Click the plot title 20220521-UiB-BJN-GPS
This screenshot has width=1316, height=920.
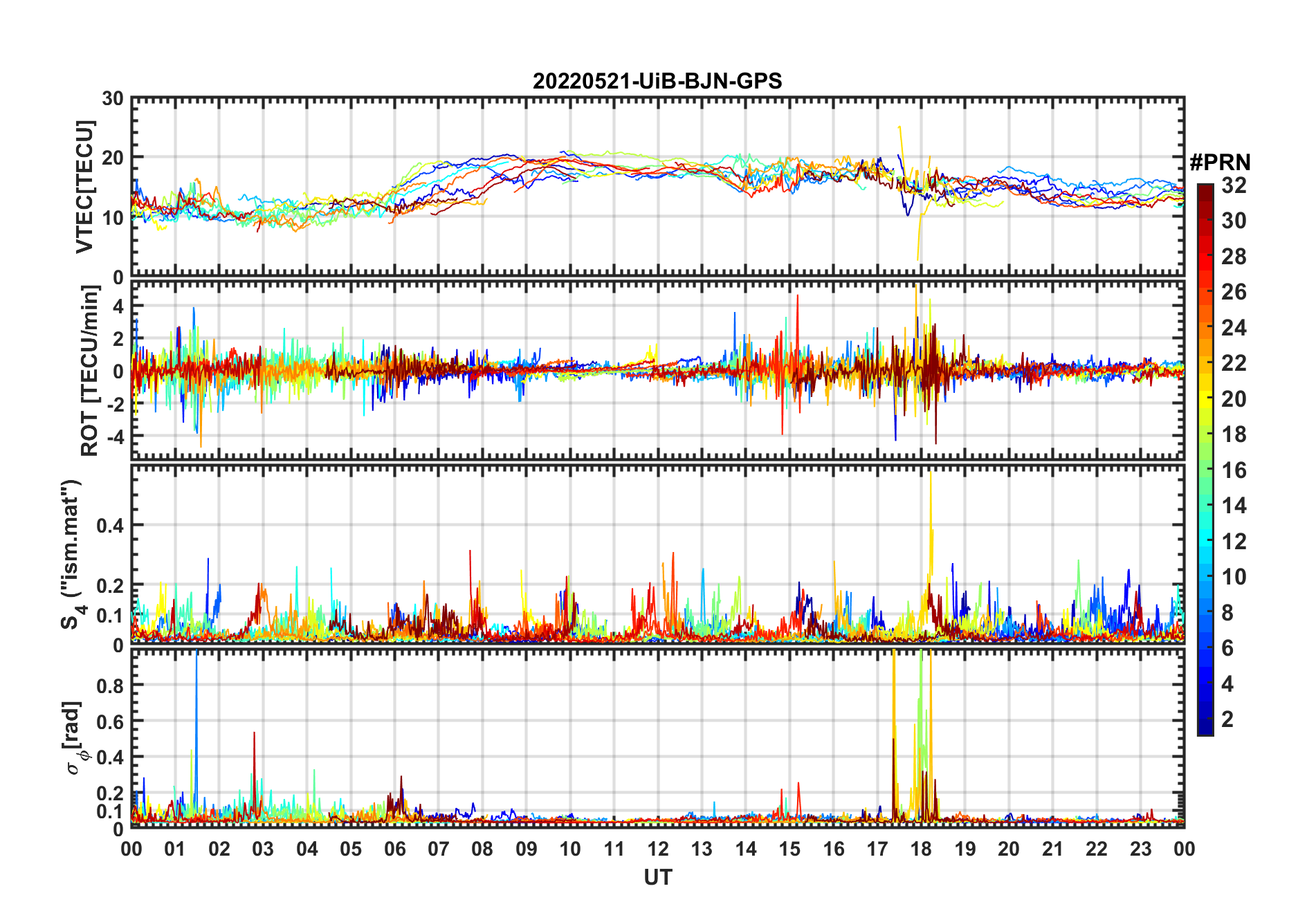click(657, 82)
